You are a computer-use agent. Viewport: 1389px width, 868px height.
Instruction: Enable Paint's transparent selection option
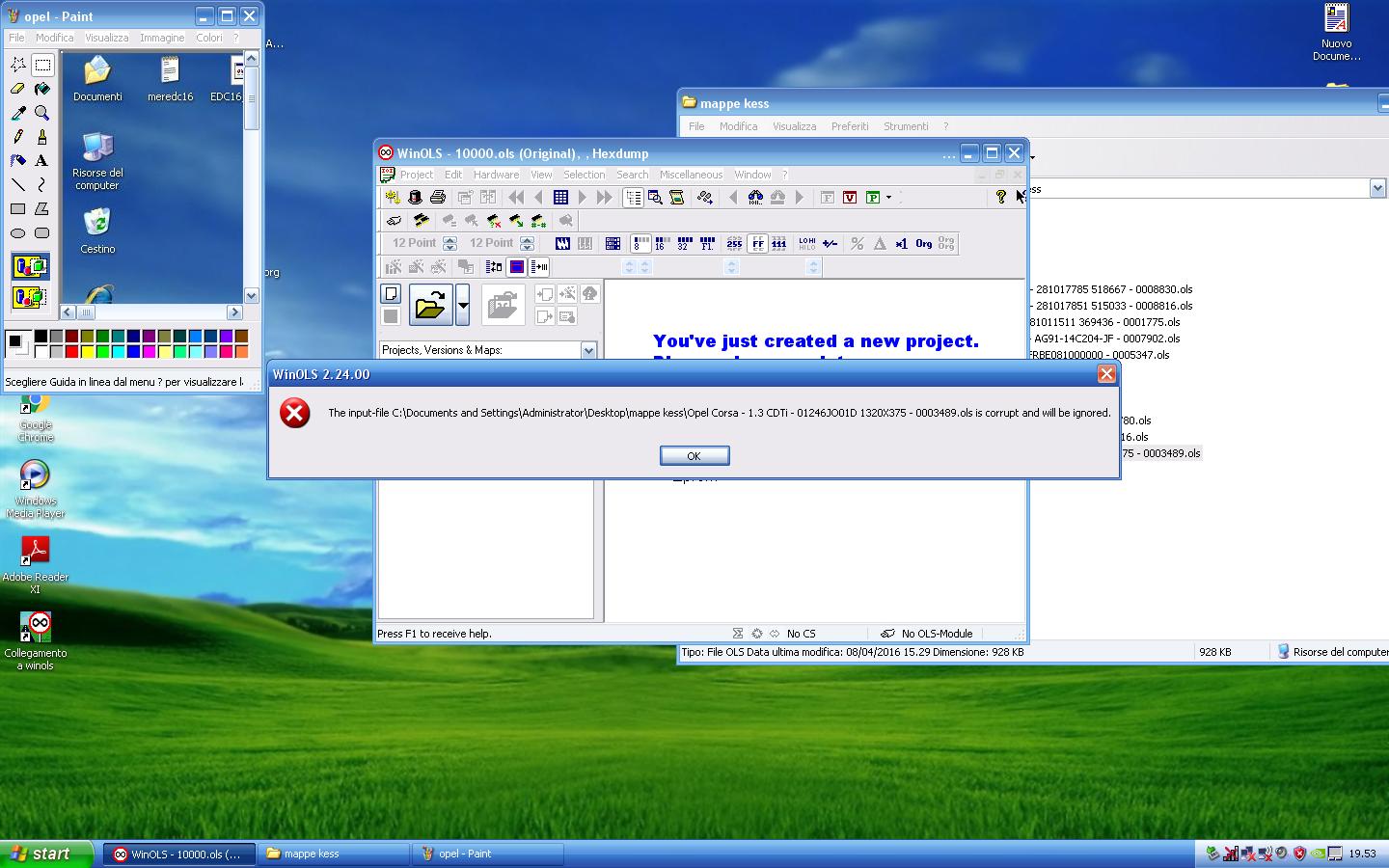[30, 295]
